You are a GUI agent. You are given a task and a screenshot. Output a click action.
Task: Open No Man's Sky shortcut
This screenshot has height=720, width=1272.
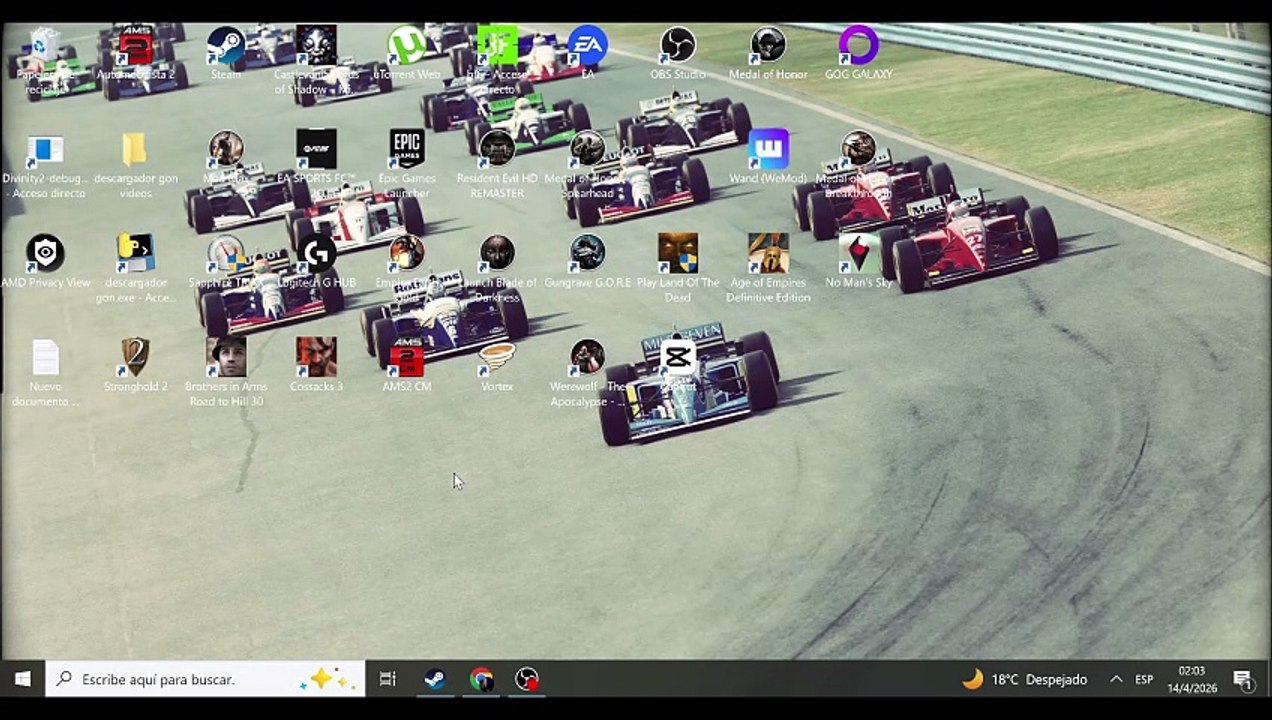pyautogui.click(x=858, y=262)
